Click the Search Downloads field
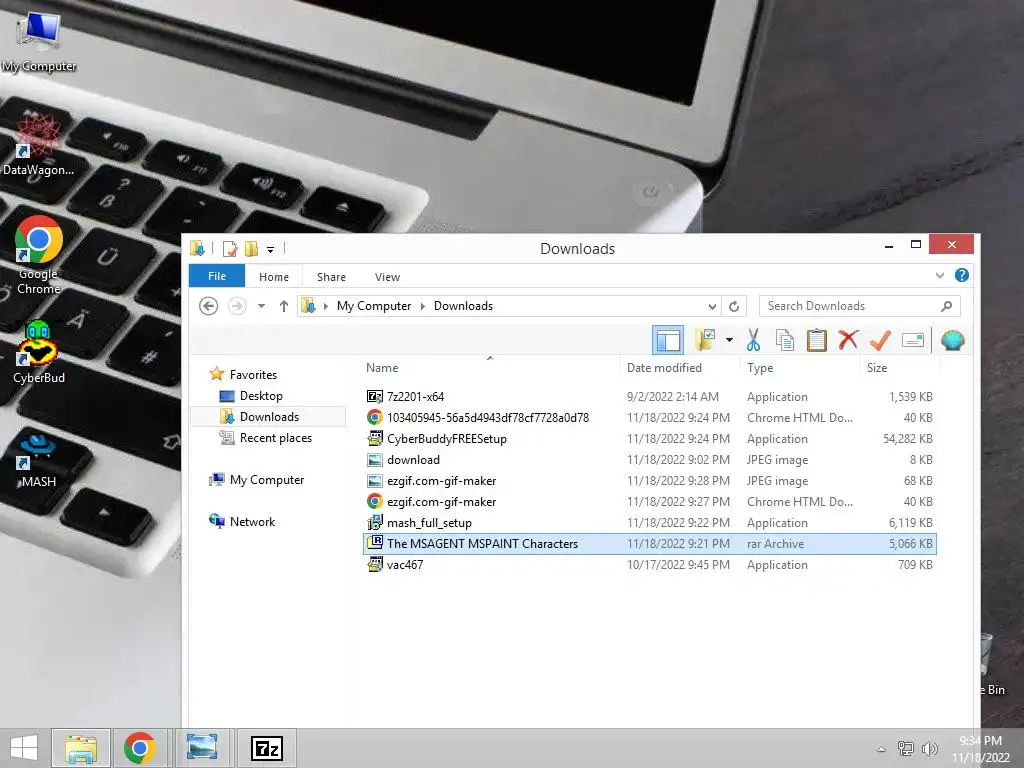This screenshot has height=768, width=1024. click(859, 306)
